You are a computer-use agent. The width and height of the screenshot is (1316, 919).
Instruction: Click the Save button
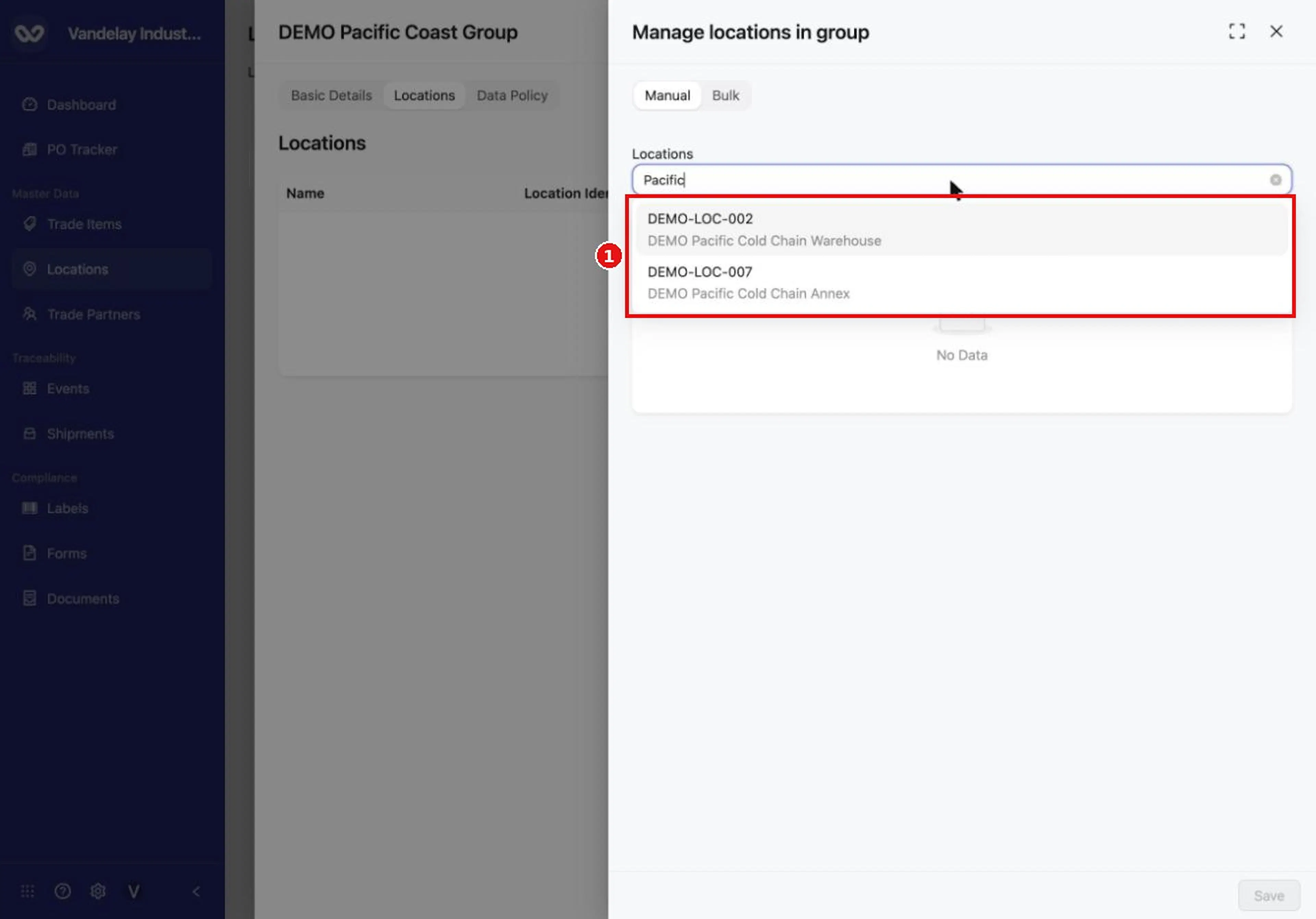[x=1268, y=895]
